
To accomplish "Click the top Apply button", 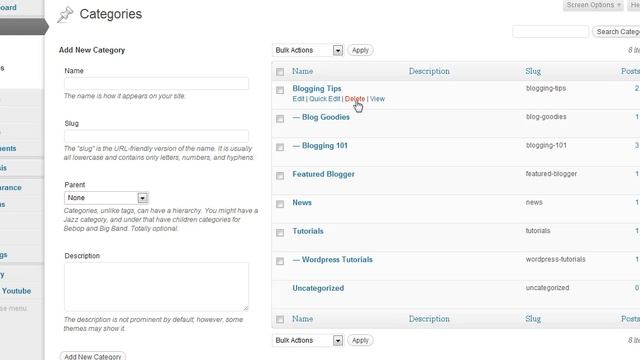I will (360, 50).
